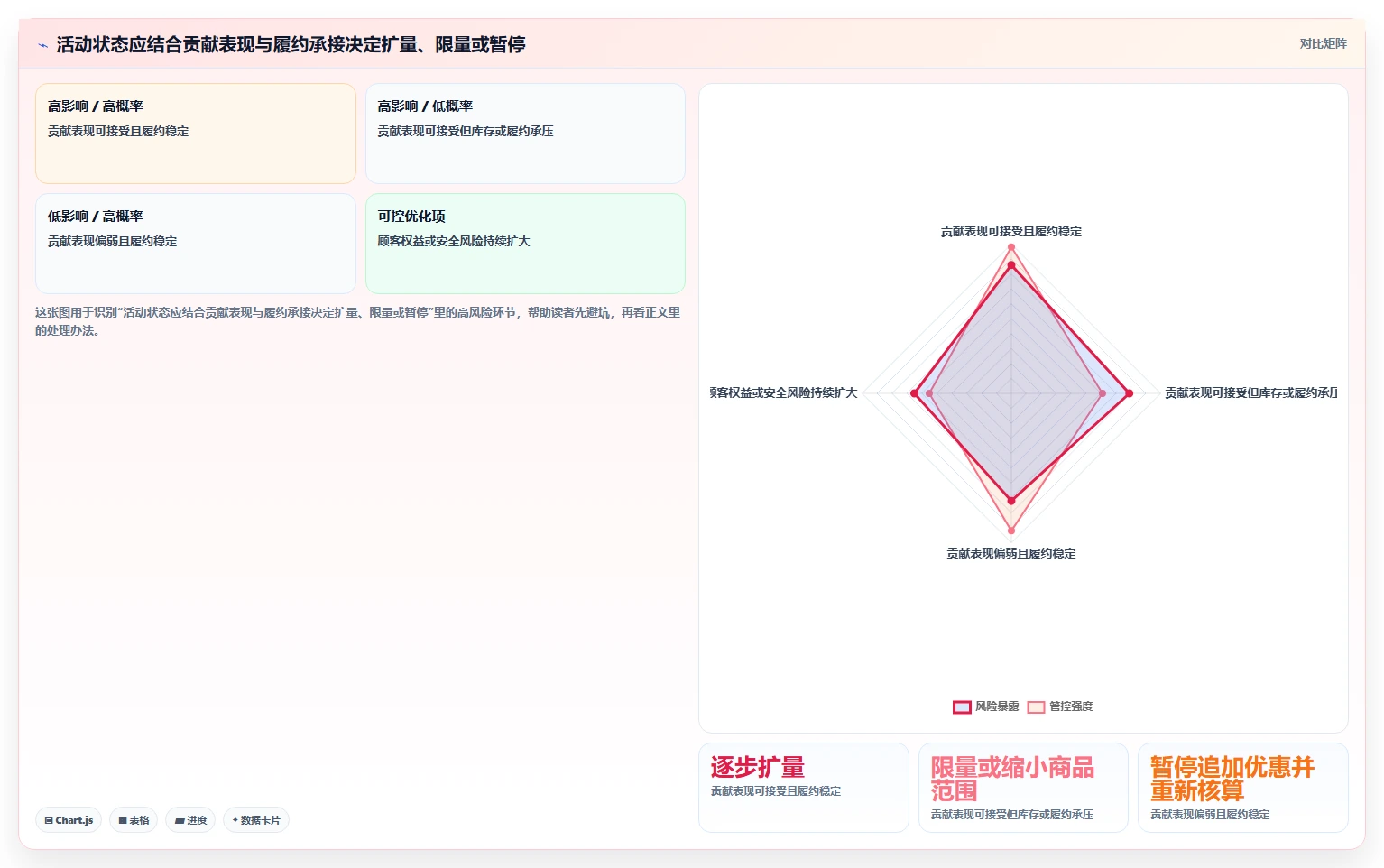Click the dark red 风险暴露 point on the top axis

[1011, 265]
